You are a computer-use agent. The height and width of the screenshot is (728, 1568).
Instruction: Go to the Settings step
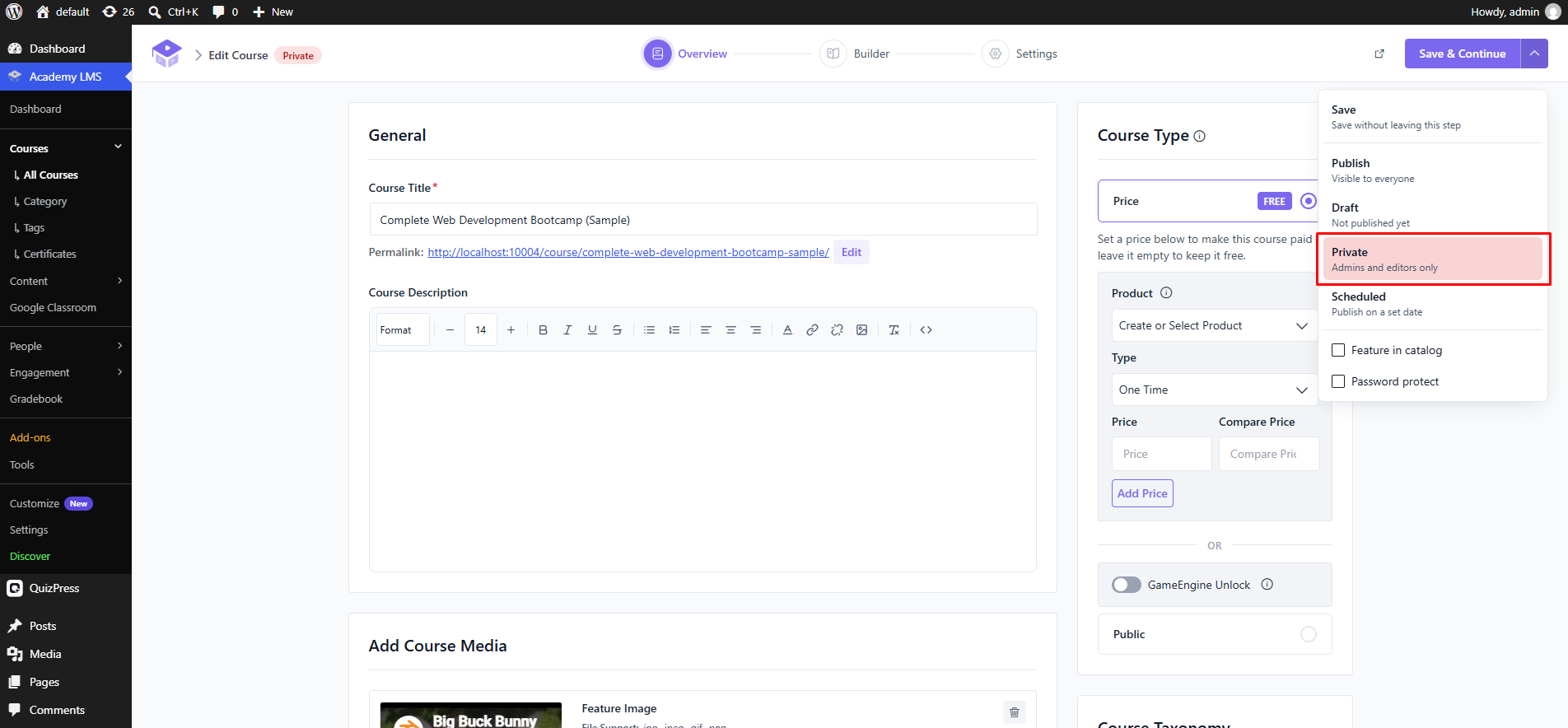(x=1020, y=54)
